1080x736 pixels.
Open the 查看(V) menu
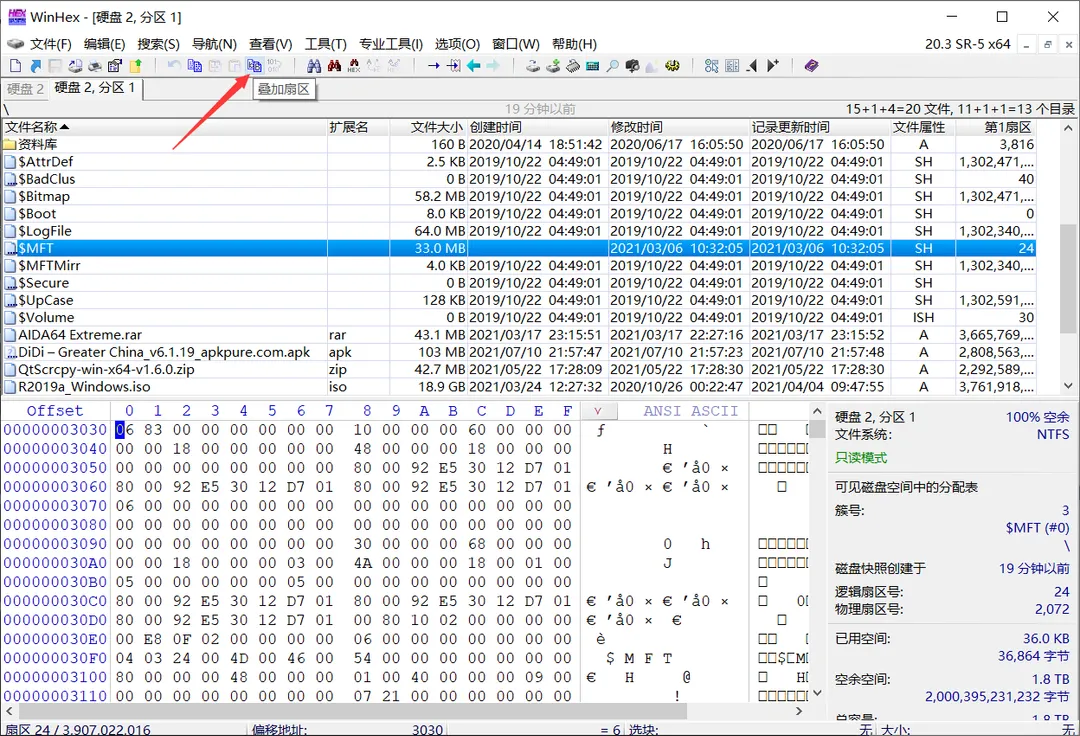pyautogui.click(x=271, y=44)
